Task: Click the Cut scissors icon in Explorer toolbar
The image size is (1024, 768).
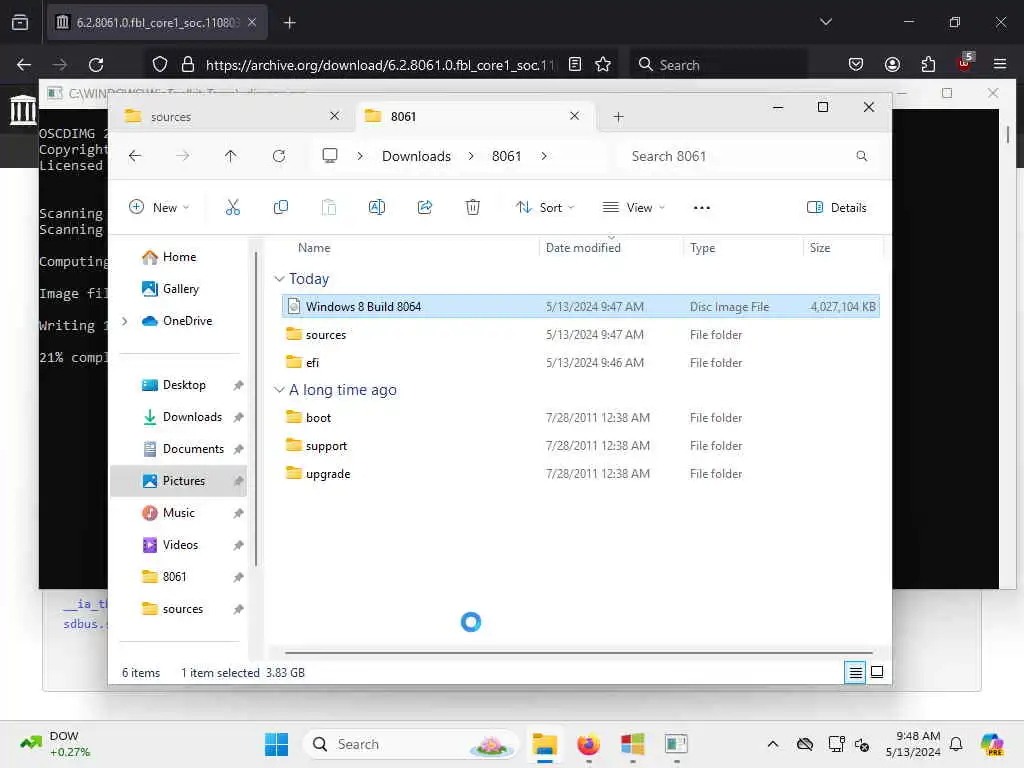Action: coord(232,208)
